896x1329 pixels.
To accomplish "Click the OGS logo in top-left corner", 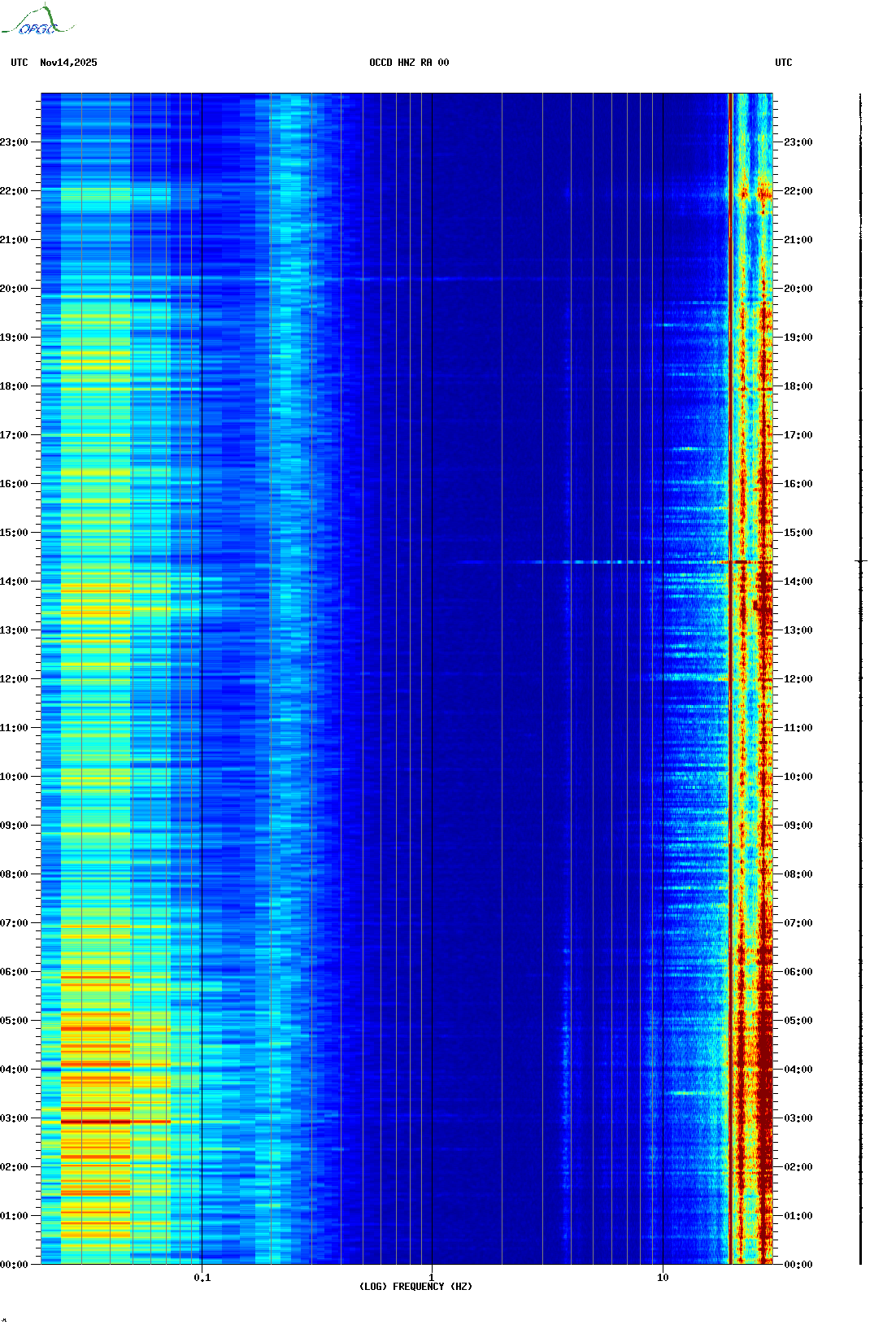I will [37, 21].
